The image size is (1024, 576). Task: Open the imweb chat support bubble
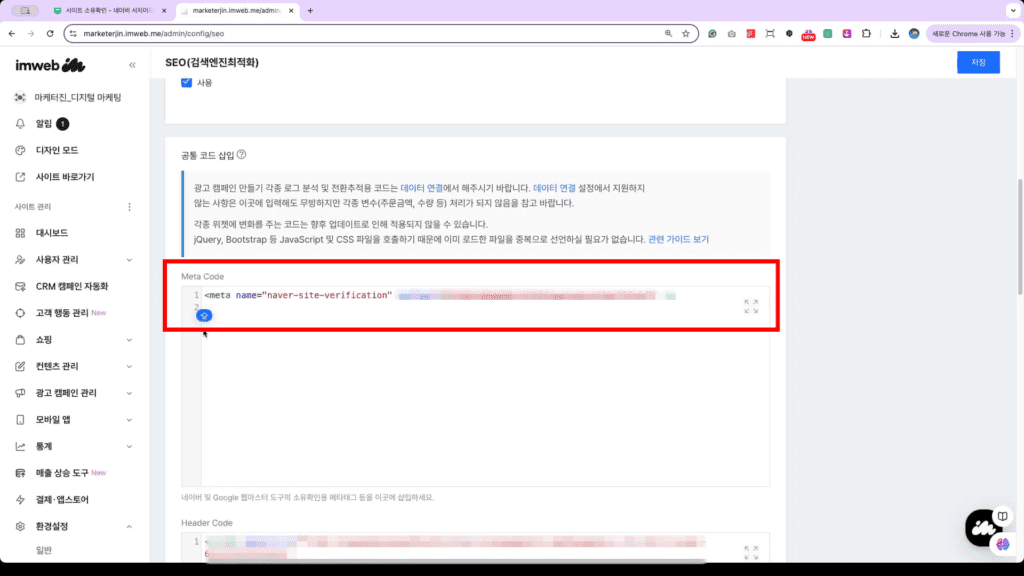click(983, 526)
